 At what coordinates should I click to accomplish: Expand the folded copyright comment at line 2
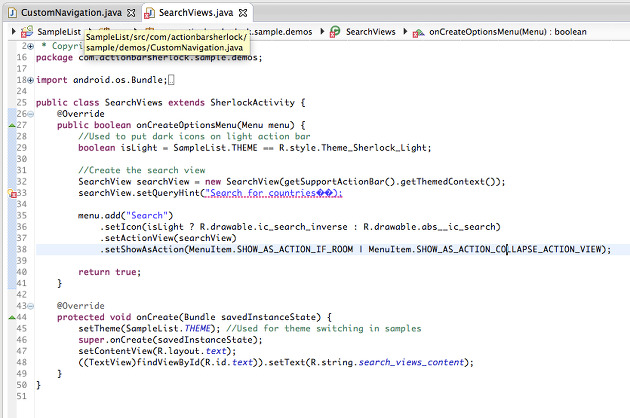31,46
